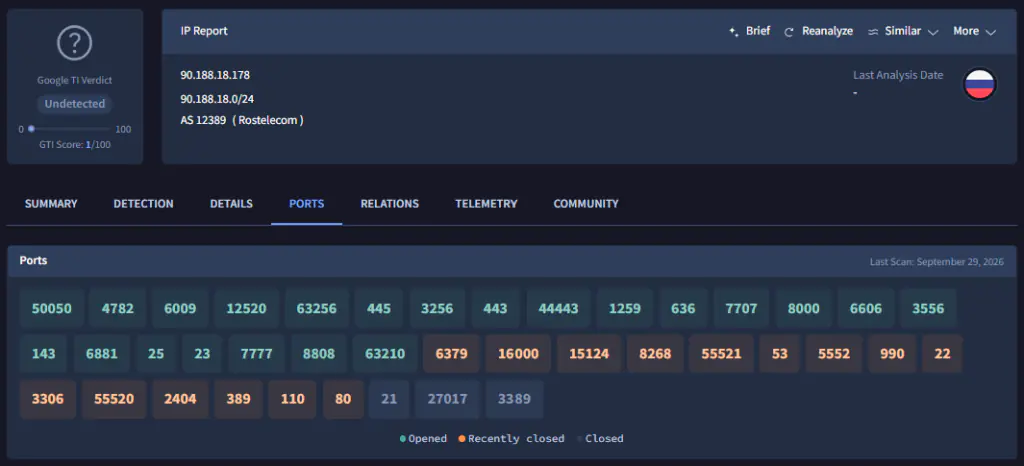Click port chip 63256

click(x=317, y=309)
